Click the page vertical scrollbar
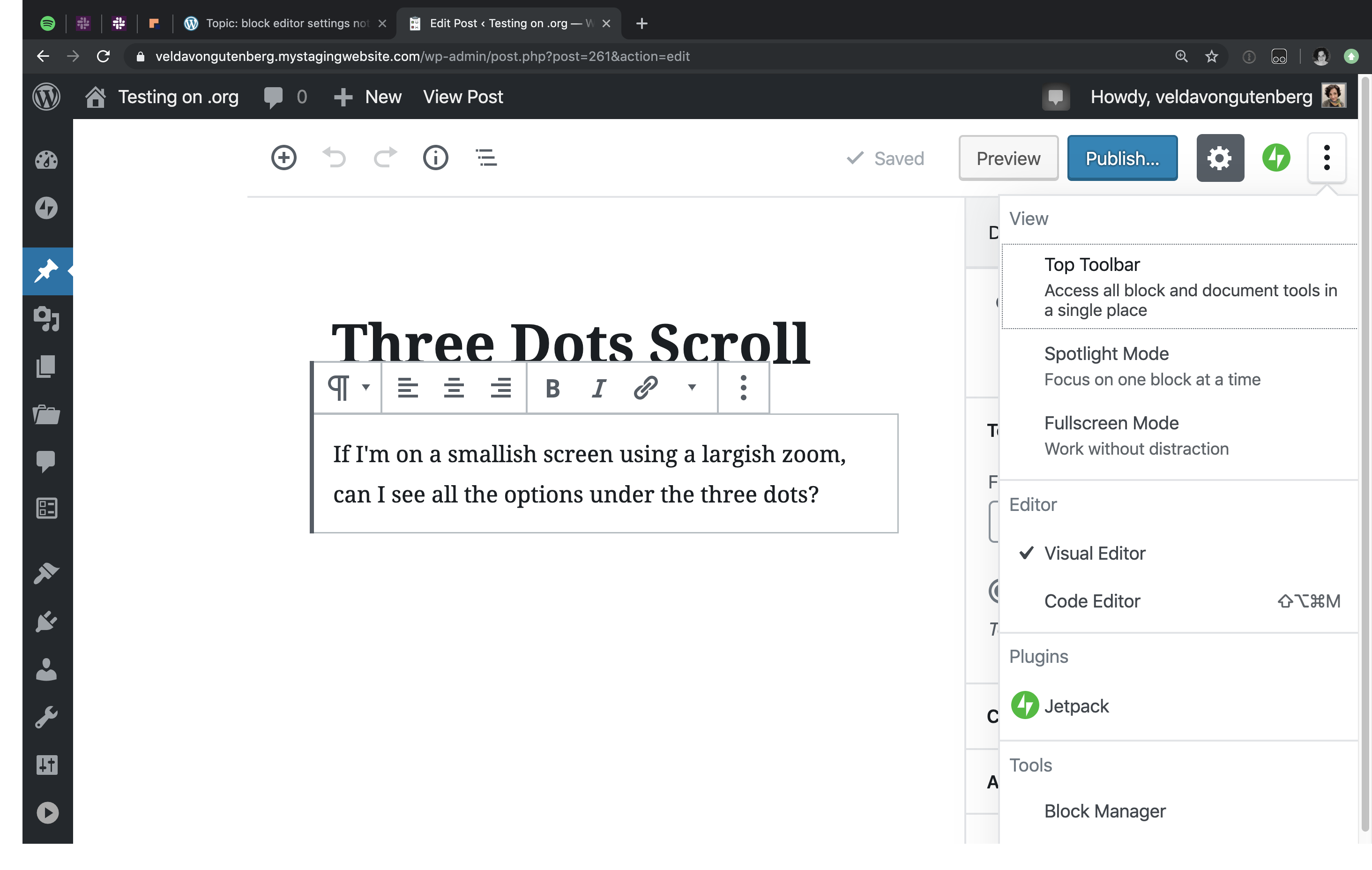This screenshot has width=1372, height=870. pyautogui.click(x=1365, y=456)
